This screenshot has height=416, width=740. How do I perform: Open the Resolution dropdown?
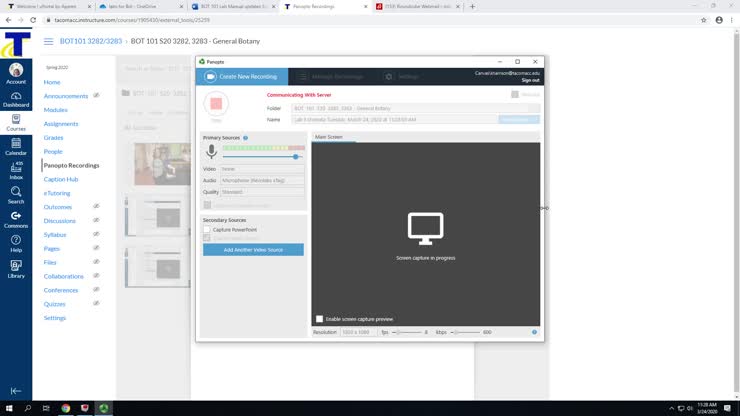(x=358, y=332)
